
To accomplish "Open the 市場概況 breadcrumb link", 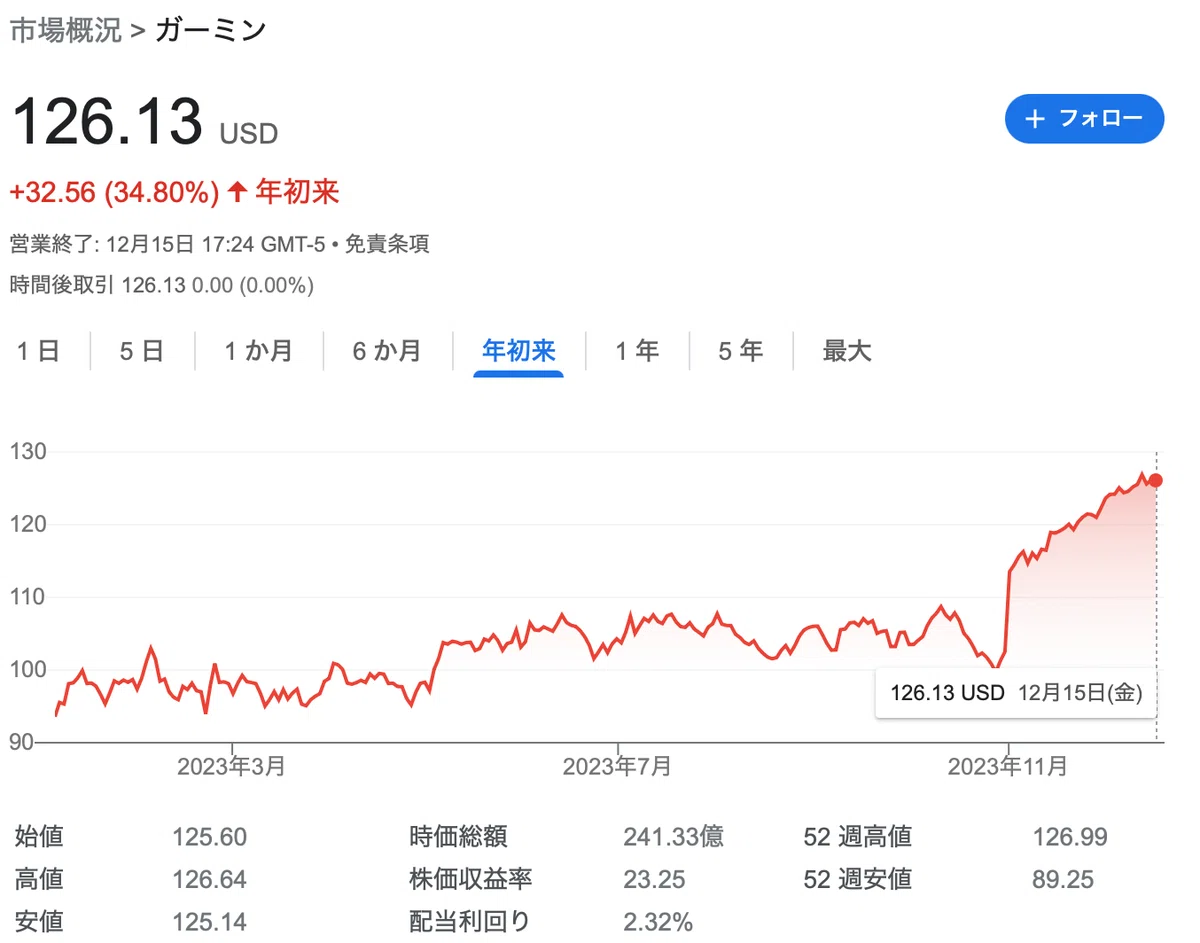I will click(x=65, y=30).
